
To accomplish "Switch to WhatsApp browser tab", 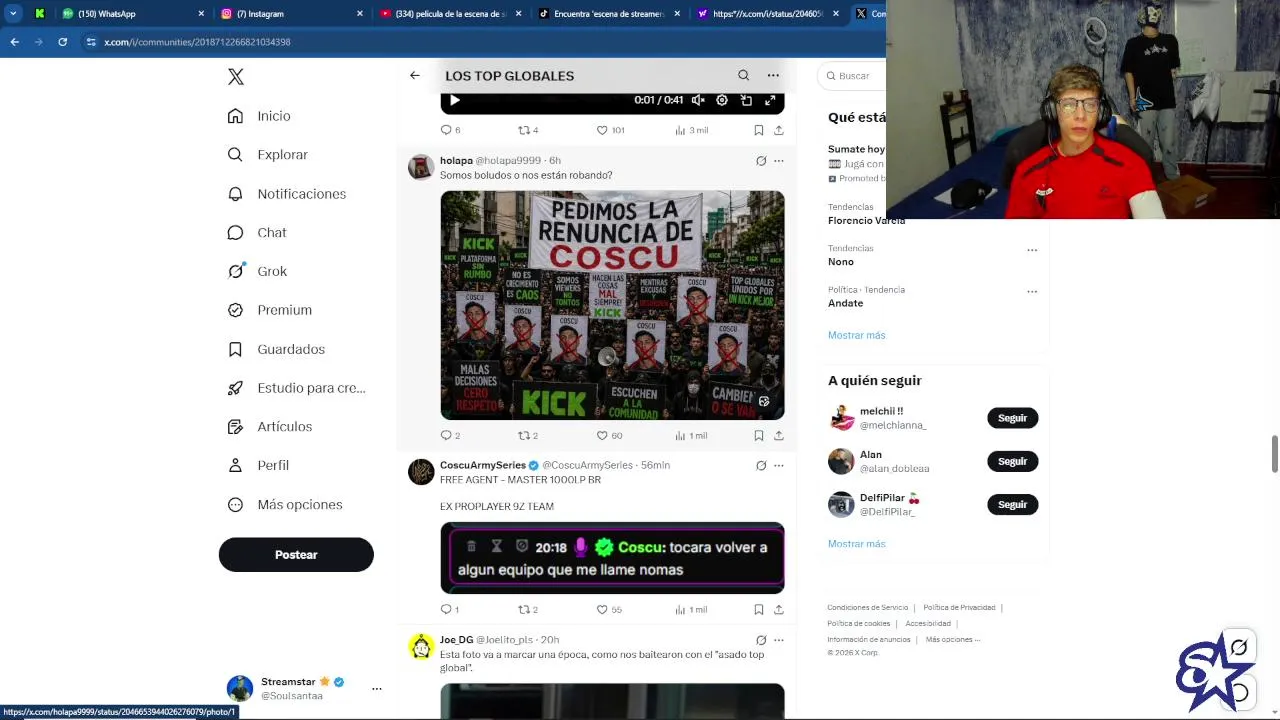I will (132, 14).
